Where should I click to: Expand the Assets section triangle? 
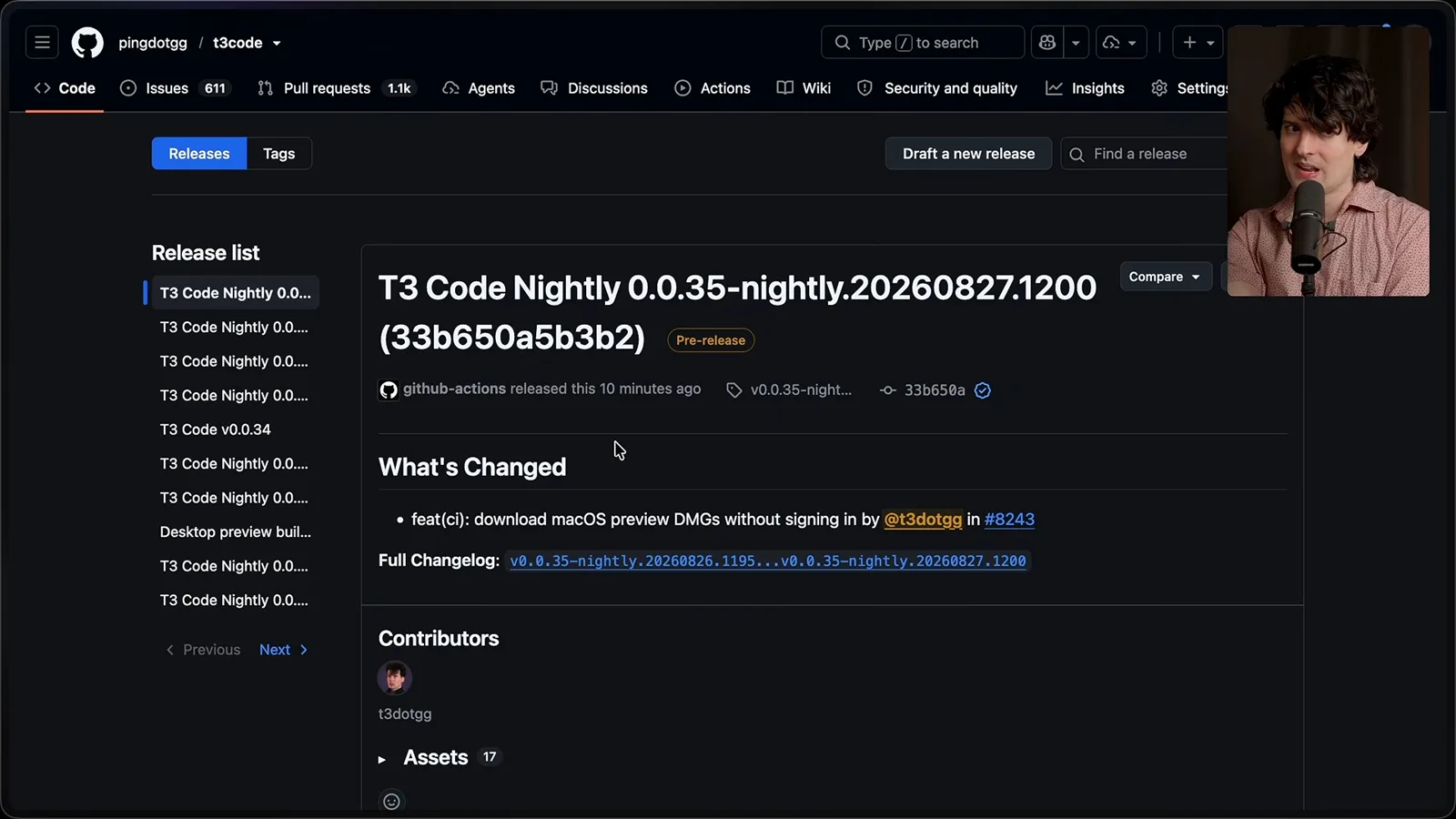(382, 759)
